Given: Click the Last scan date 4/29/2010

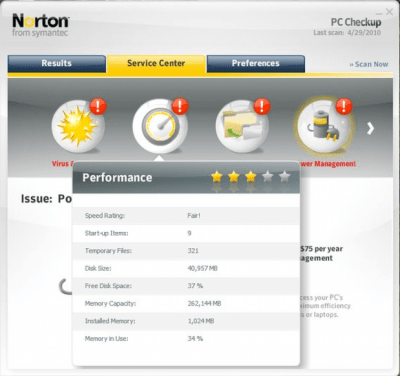Looking at the screenshot, I should click(364, 33).
